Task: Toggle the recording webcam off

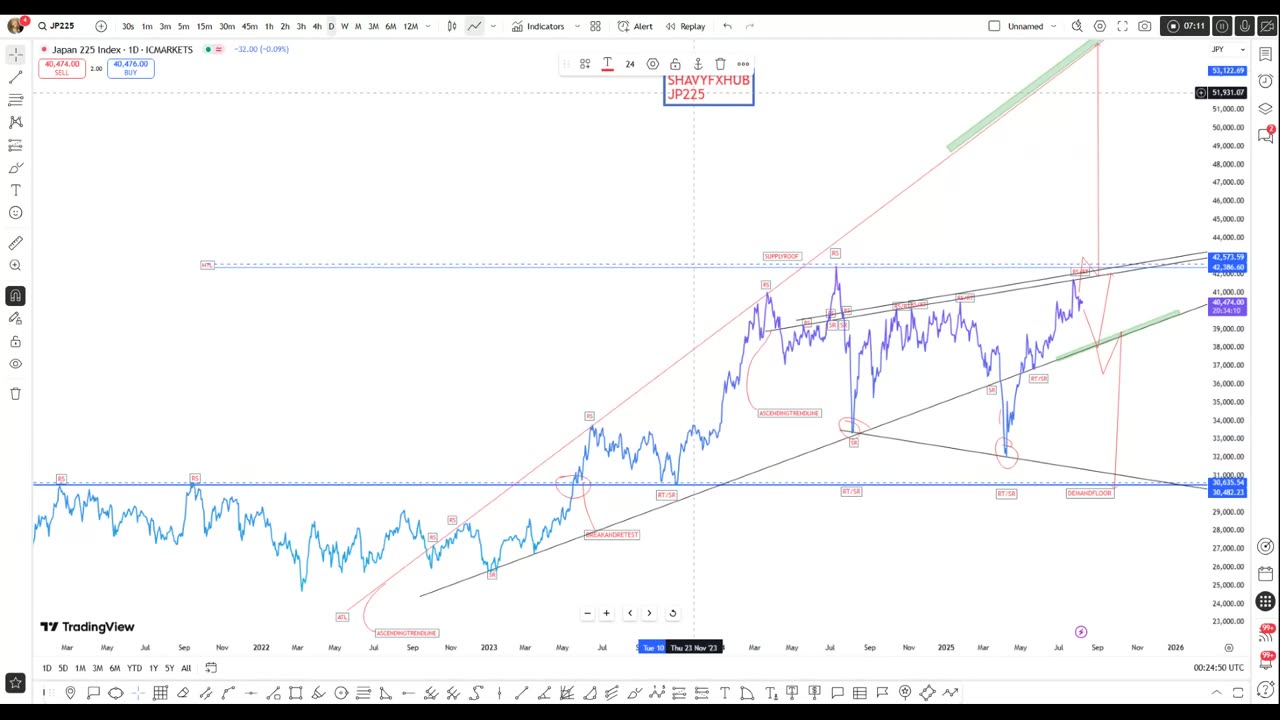Action: tap(1267, 26)
